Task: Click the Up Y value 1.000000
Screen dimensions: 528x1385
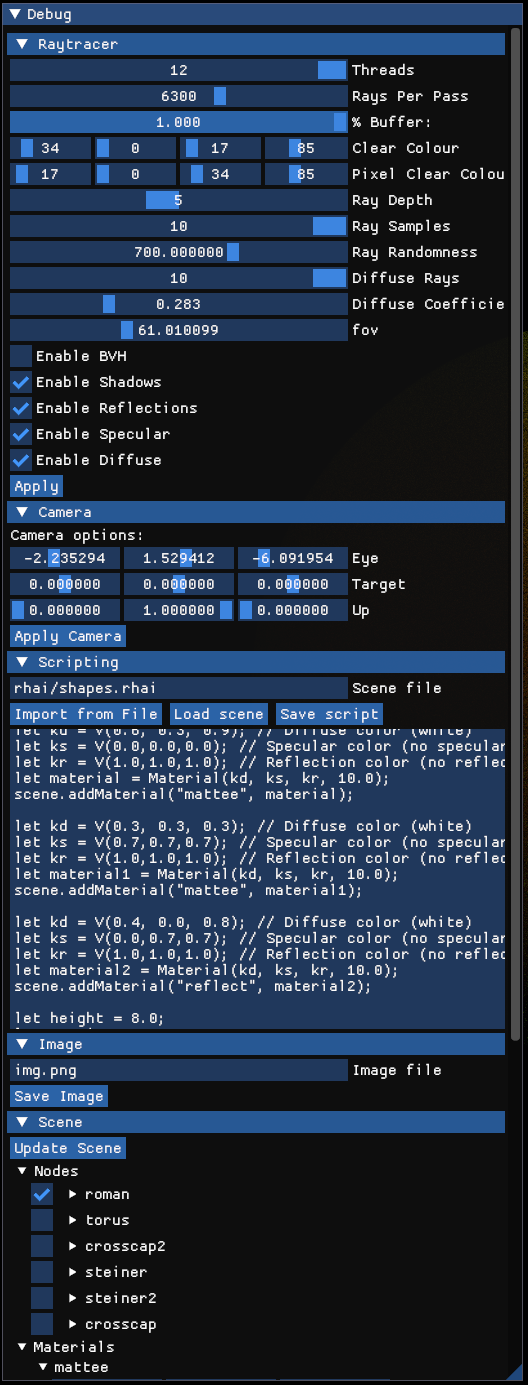Action: (179, 610)
